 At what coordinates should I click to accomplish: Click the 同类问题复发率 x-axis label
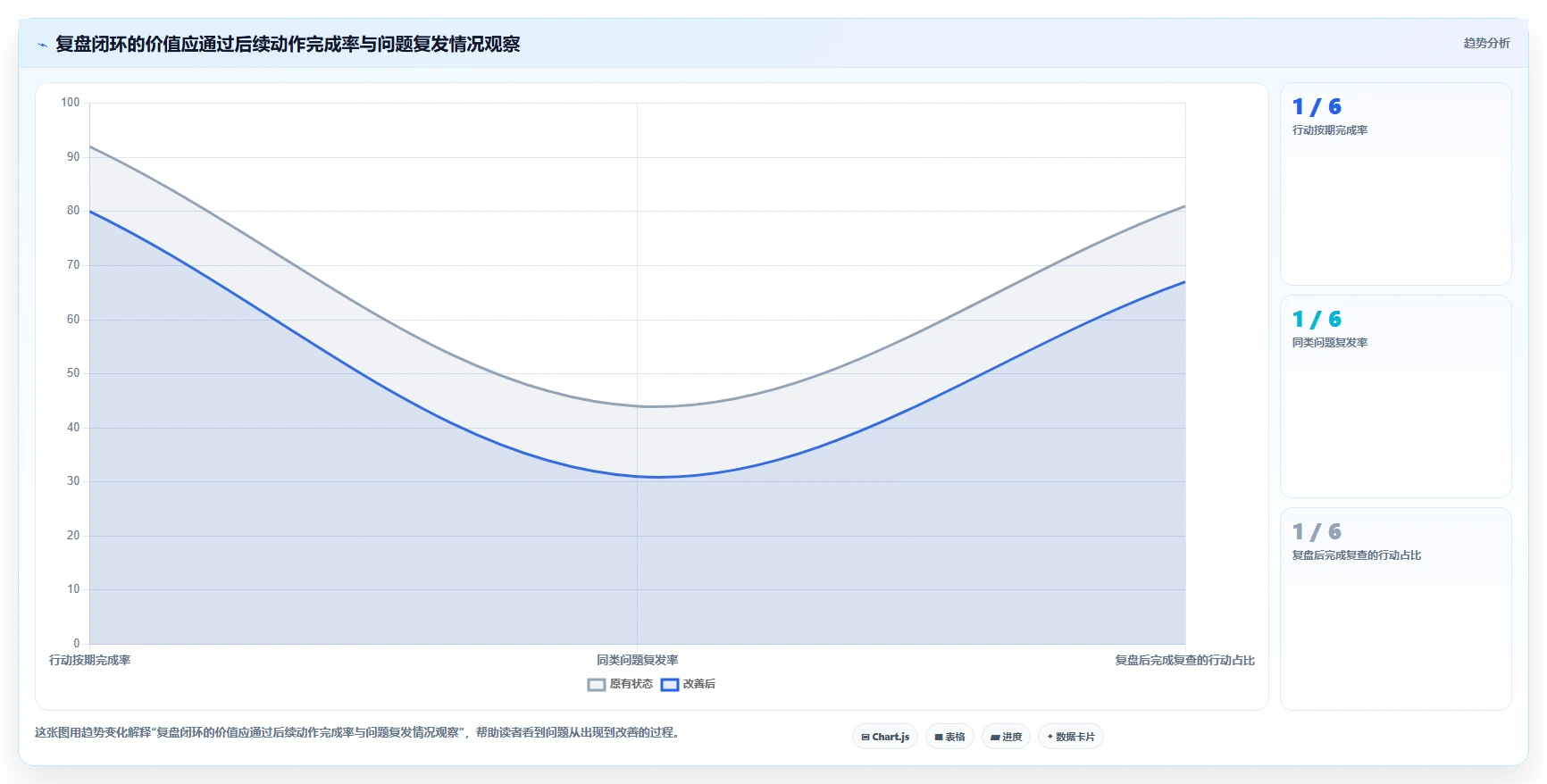point(638,661)
